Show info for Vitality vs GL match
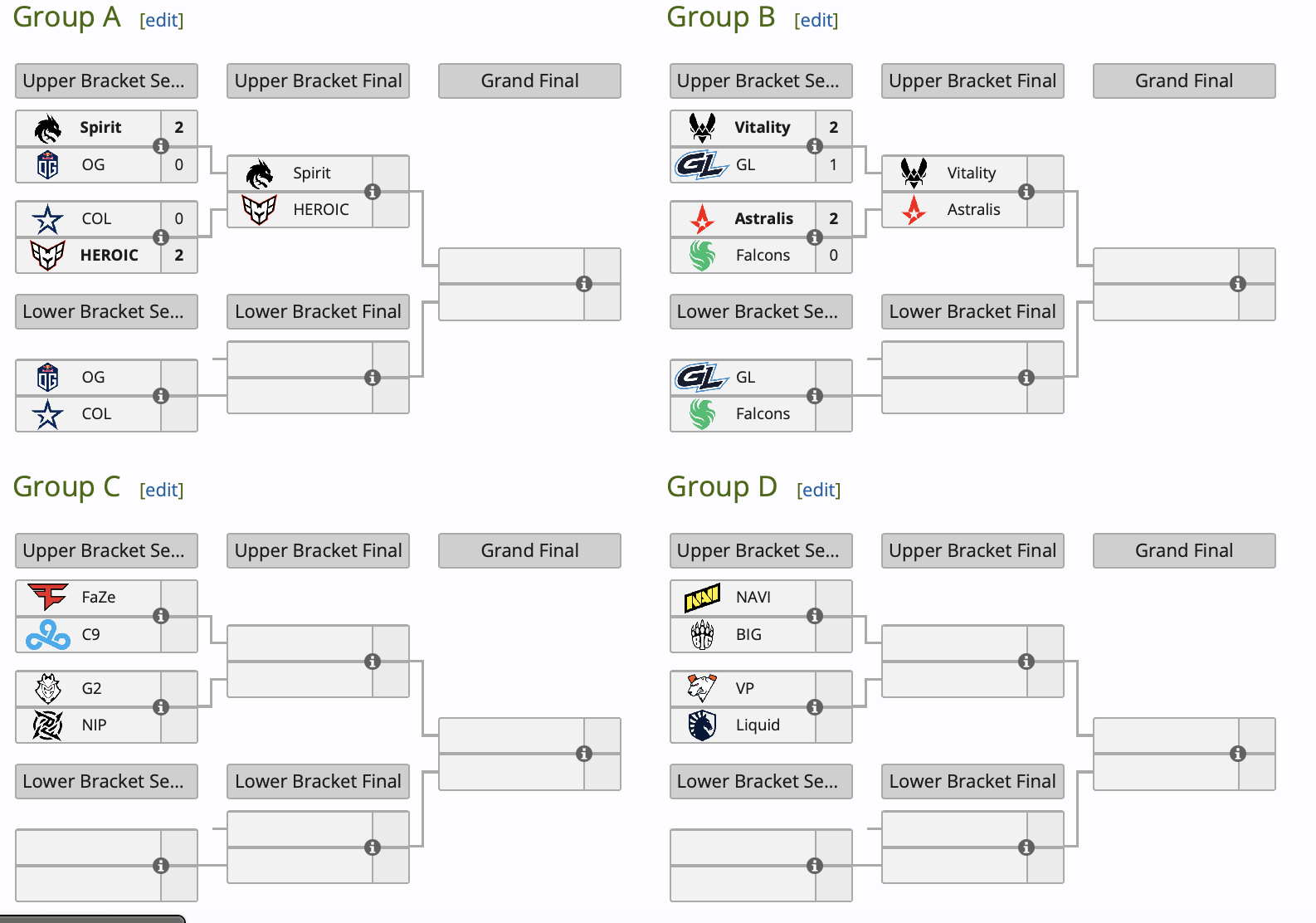Viewport: 1316px width, 923px height. coord(815,146)
